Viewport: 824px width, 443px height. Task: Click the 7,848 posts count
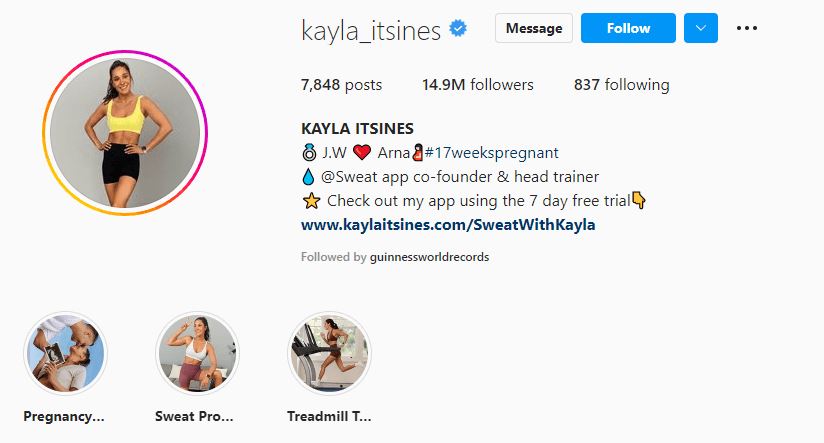[342, 85]
